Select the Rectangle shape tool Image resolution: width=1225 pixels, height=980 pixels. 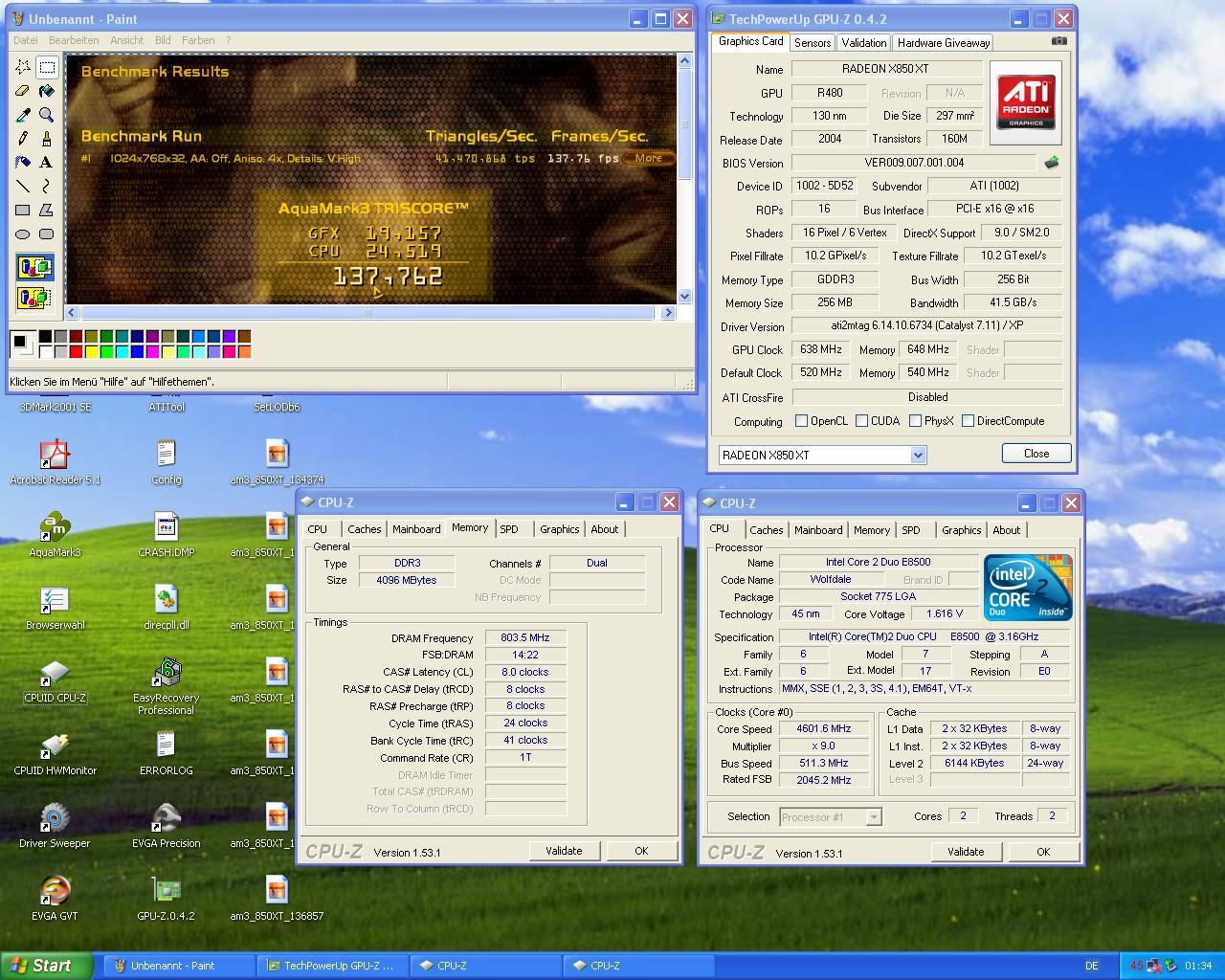(23, 211)
